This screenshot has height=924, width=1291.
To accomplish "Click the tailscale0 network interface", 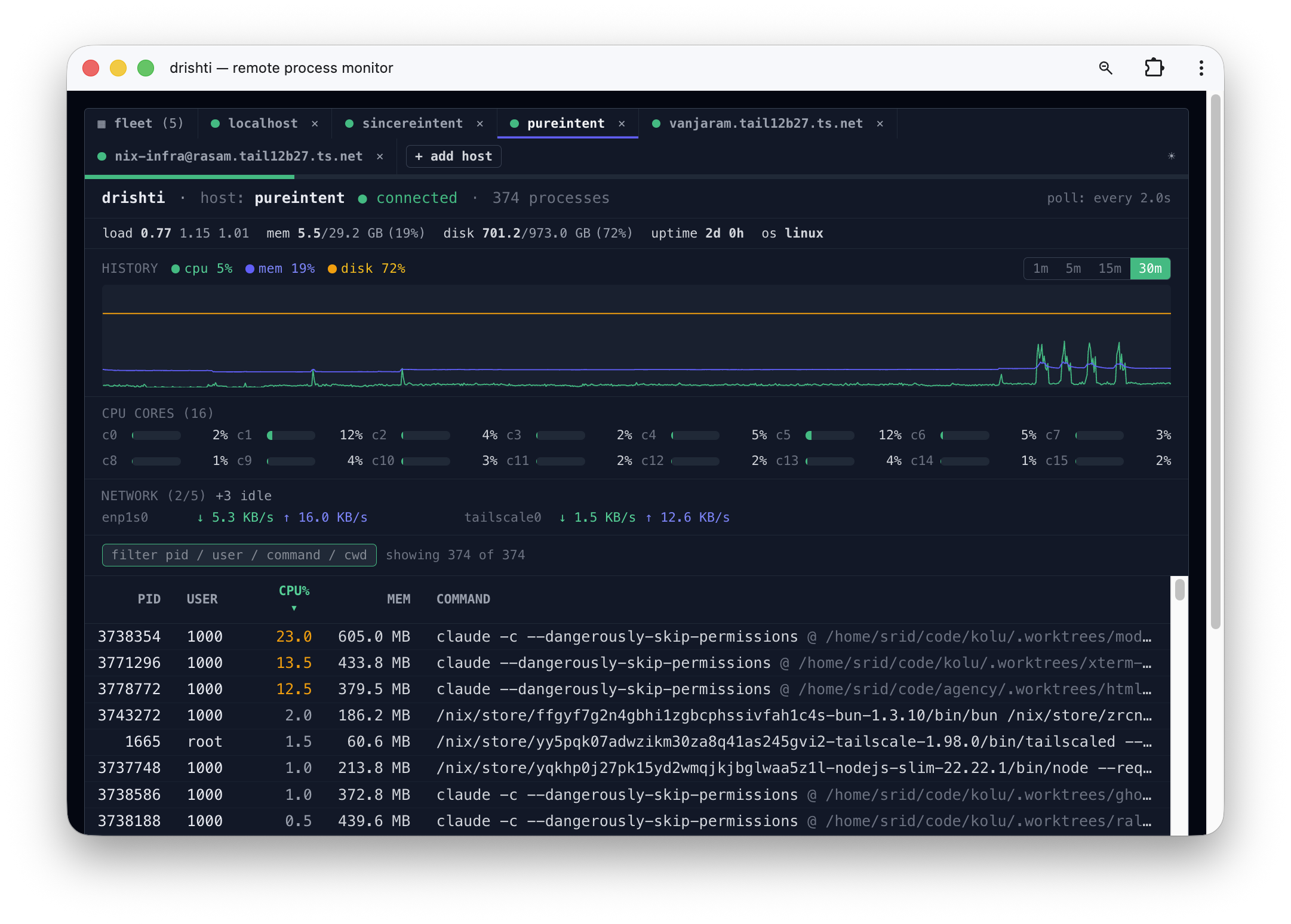I will pos(503,518).
